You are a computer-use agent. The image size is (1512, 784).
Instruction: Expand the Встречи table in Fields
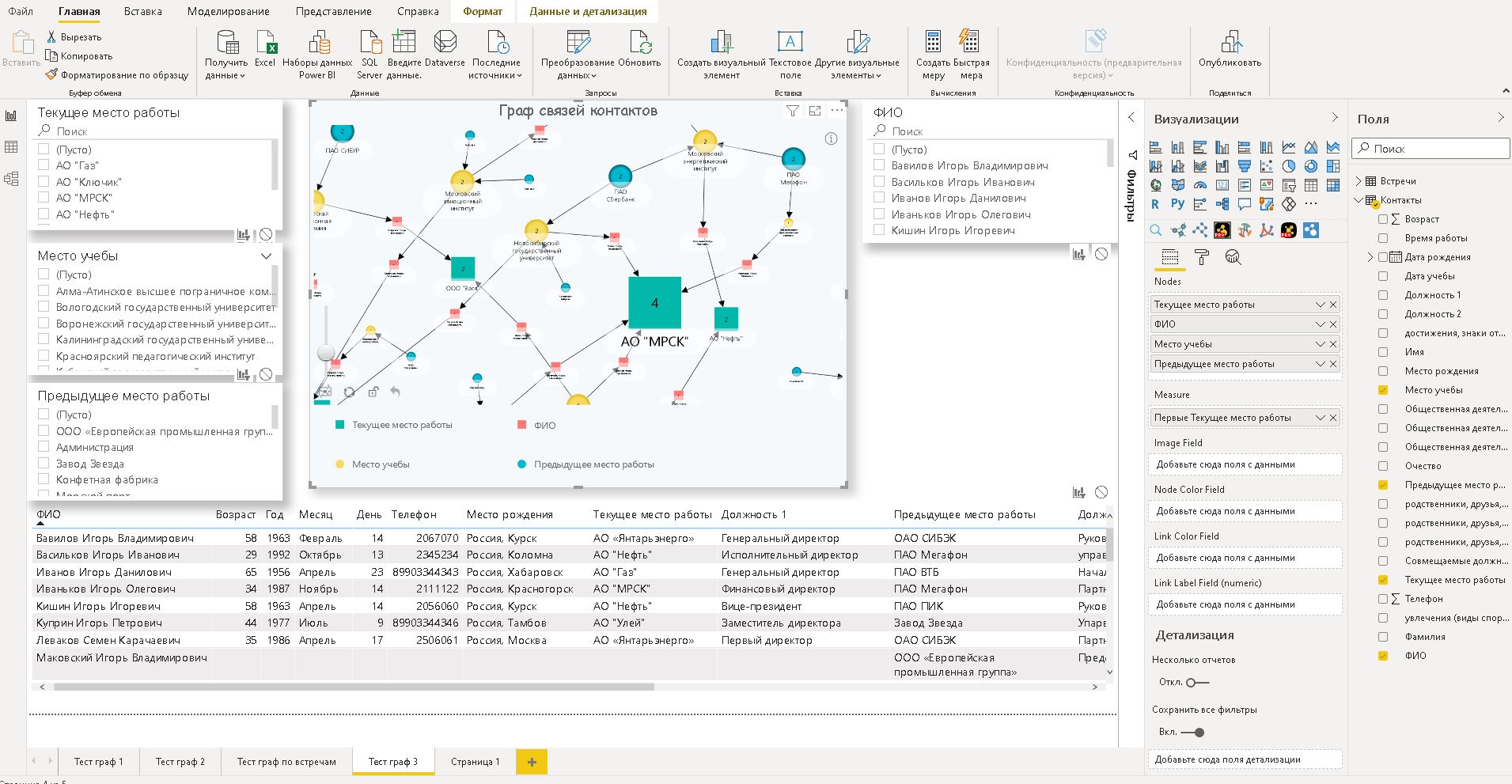[1359, 181]
